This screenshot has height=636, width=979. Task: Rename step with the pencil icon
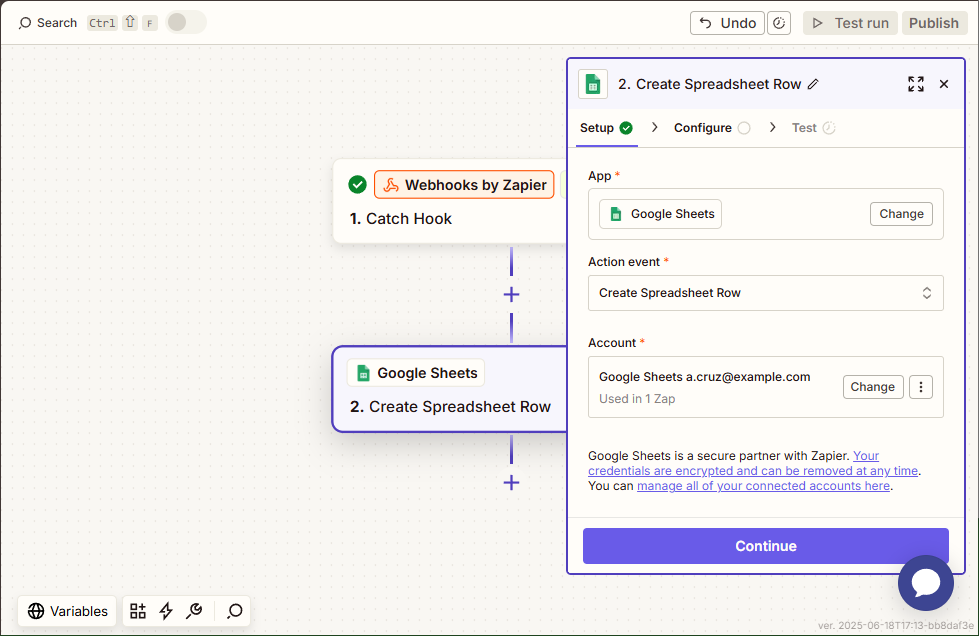[812, 84]
